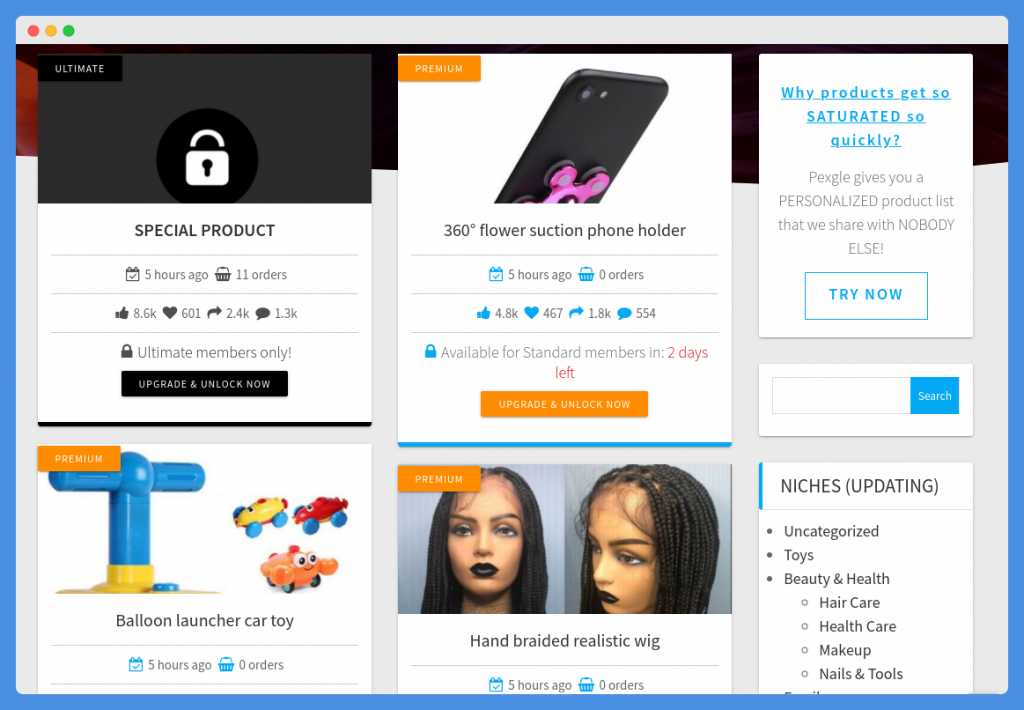
Task: Click the comment bubble icon beside 1.3k
Action: 263,314
